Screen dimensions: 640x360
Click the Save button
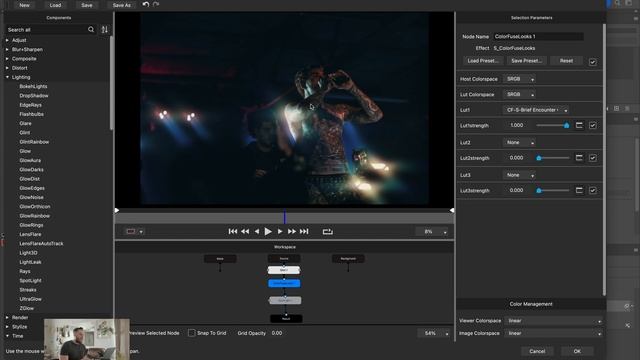click(87, 5)
